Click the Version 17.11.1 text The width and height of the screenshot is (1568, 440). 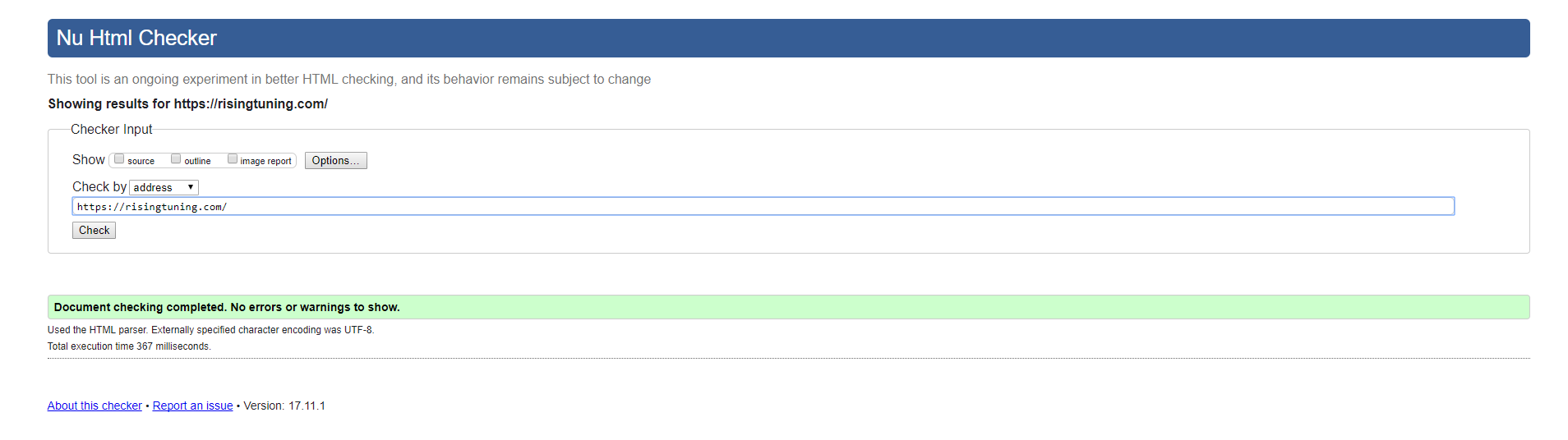(x=284, y=406)
